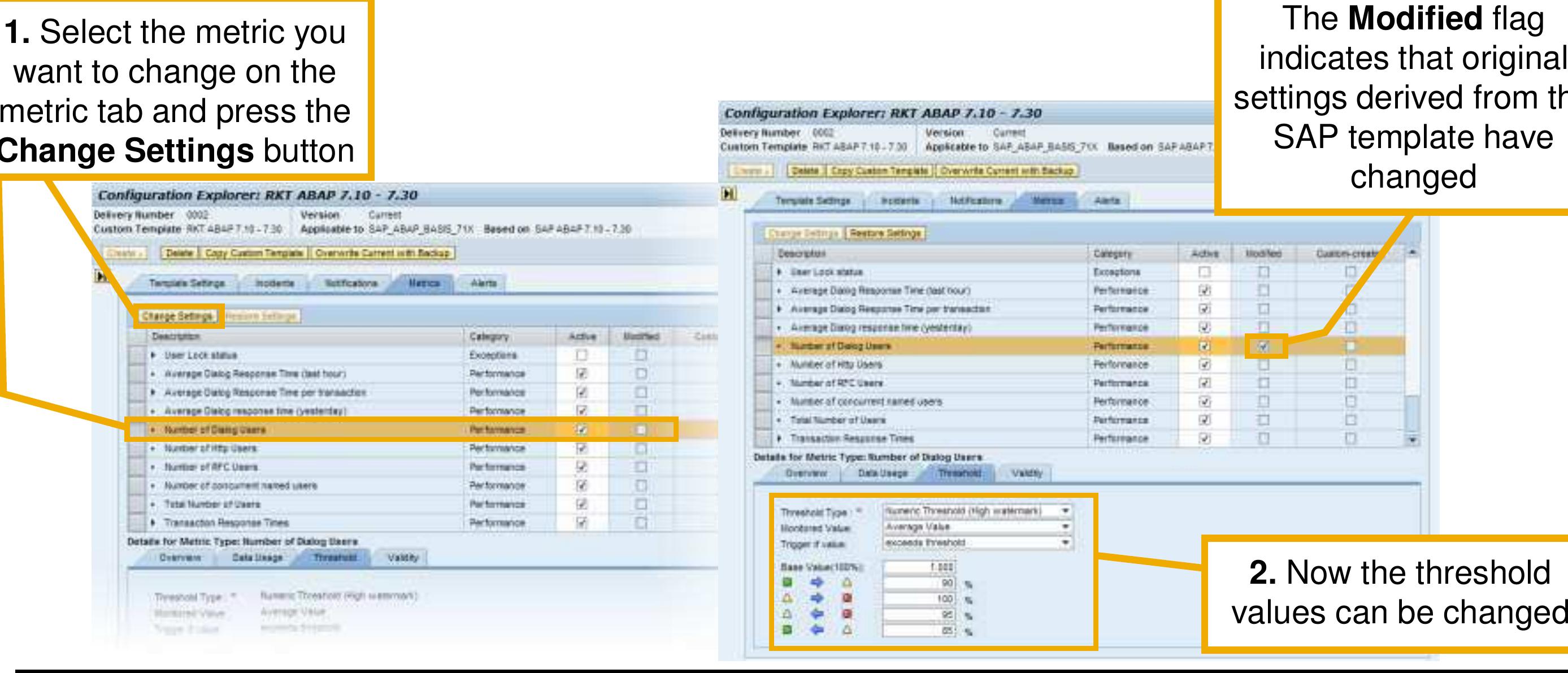Uncheck Active for Number of RFC Users in the left panel

click(582, 467)
